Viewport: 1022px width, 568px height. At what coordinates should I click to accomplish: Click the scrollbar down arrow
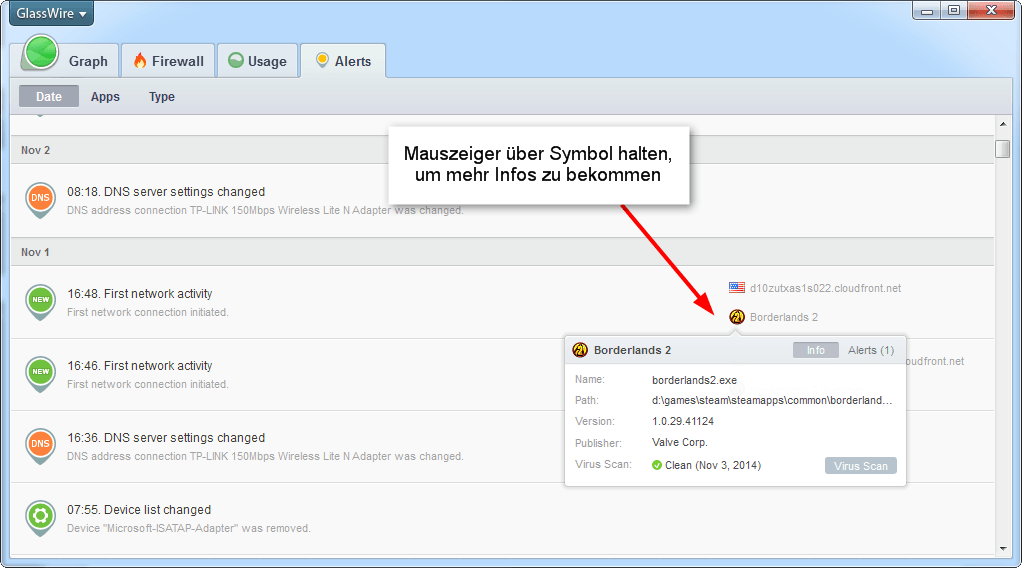[x=1002, y=548]
